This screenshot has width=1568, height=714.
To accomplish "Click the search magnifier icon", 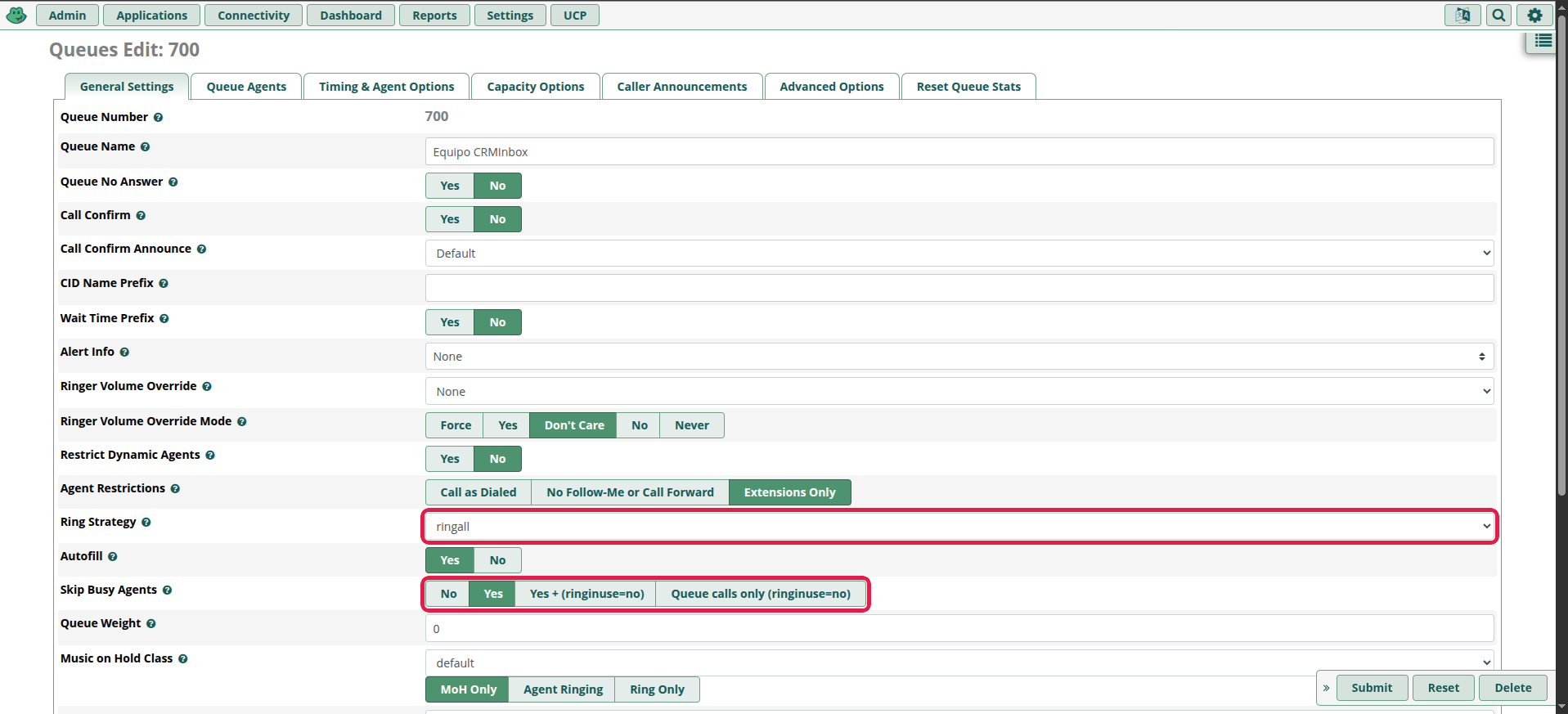I will click(1498, 15).
